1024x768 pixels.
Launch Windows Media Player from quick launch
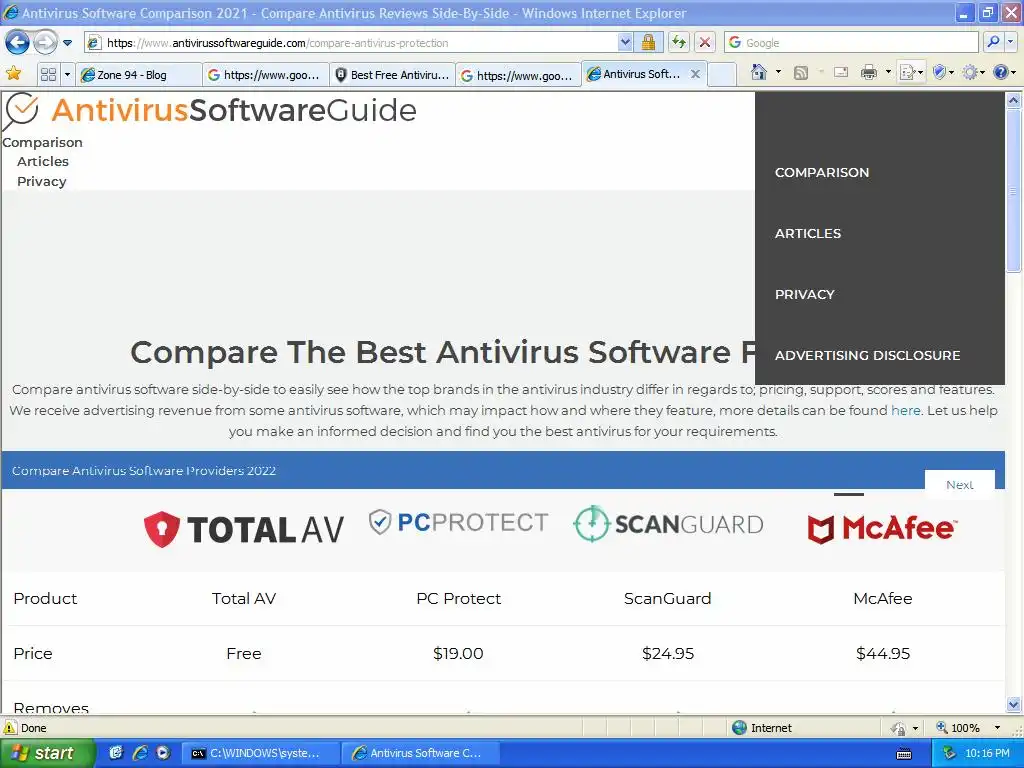click(x=163, y=753)
